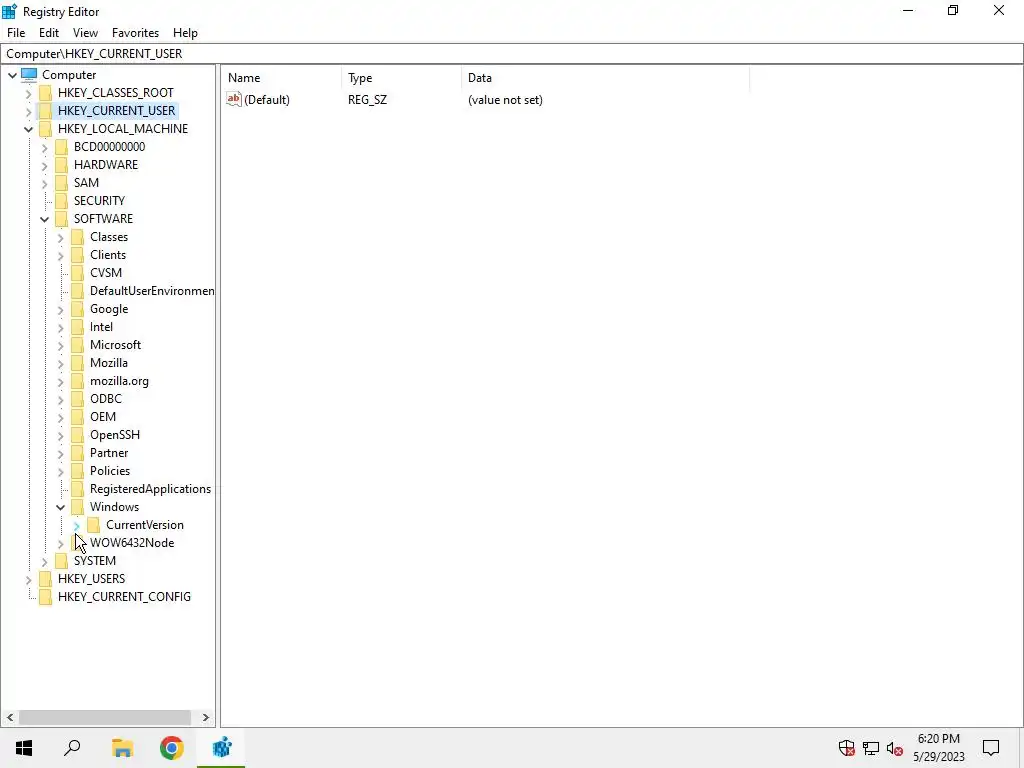Open Google Chrome from the taskbar
This screenshot has height=768, width=1024.
point(172,748)
